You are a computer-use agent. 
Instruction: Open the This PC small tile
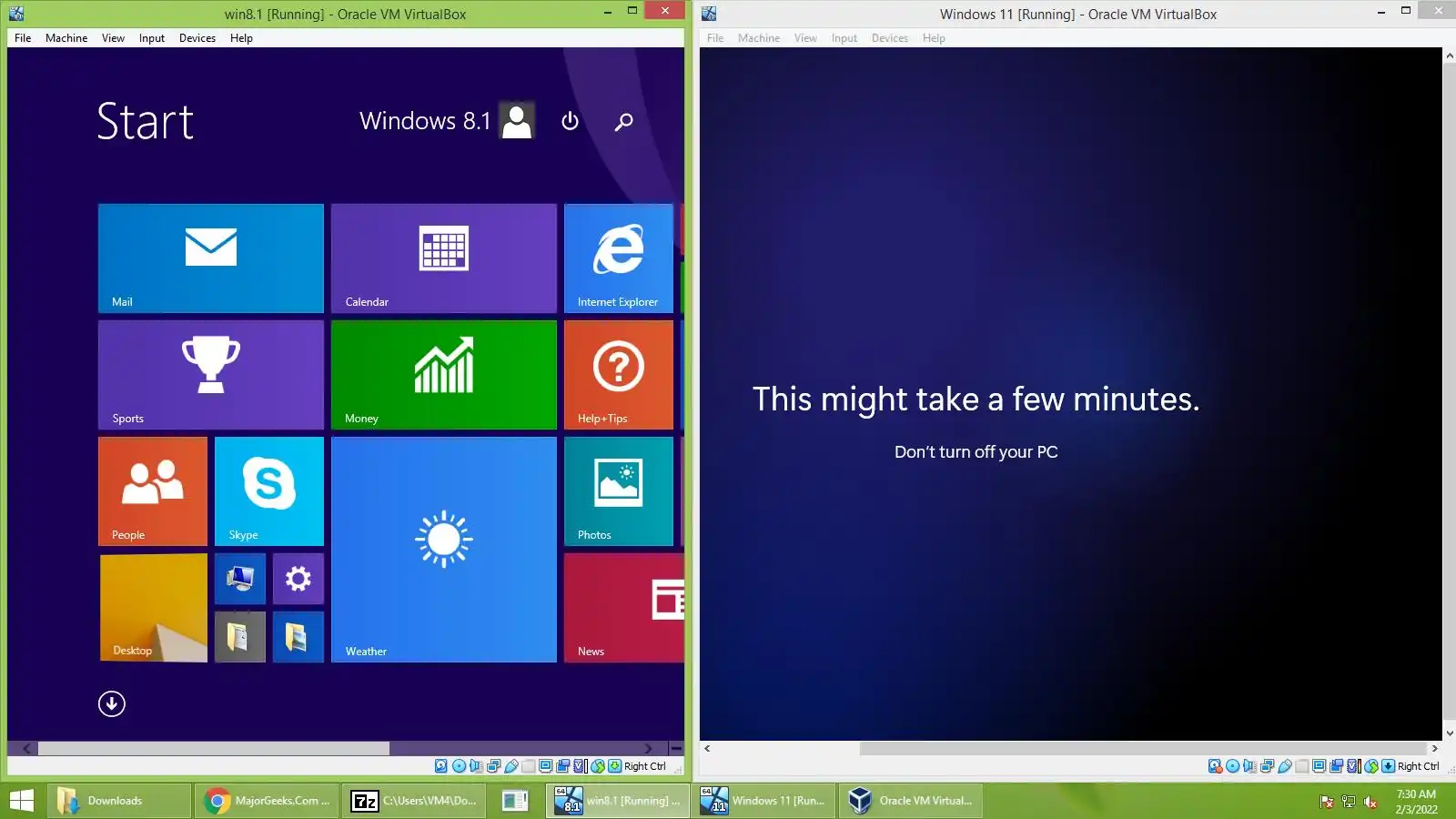(240, 579)
